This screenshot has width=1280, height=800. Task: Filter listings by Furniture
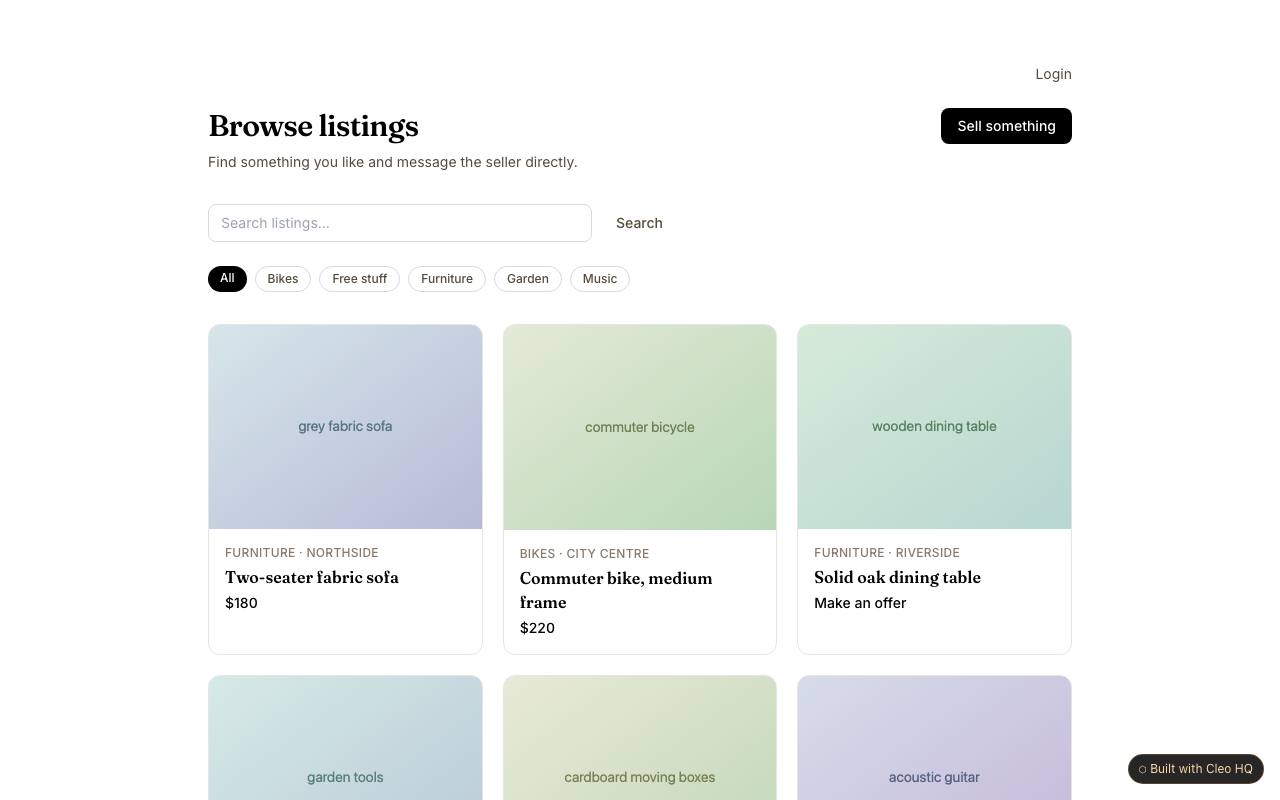(447, 279)
